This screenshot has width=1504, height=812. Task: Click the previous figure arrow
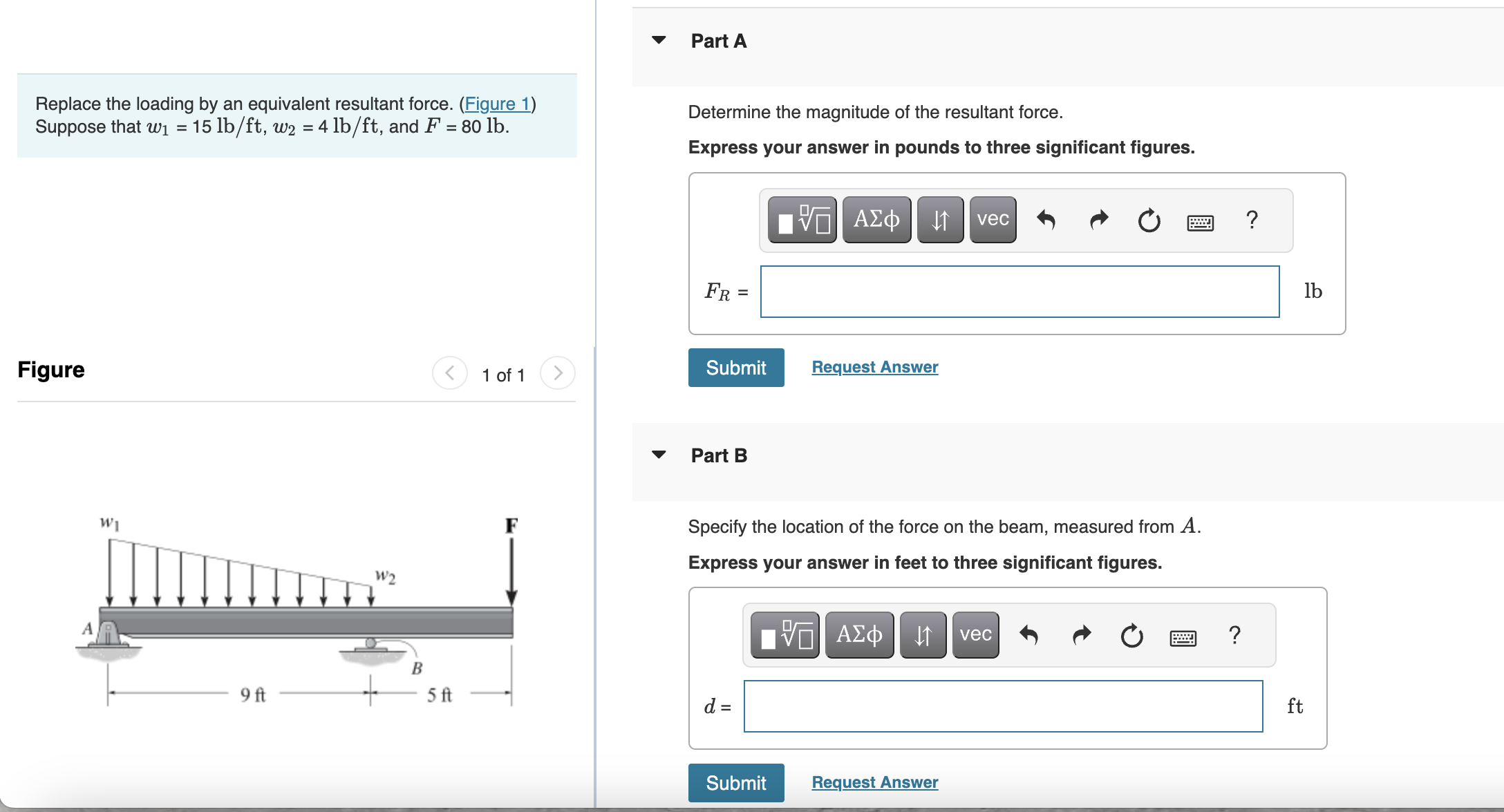449,374
